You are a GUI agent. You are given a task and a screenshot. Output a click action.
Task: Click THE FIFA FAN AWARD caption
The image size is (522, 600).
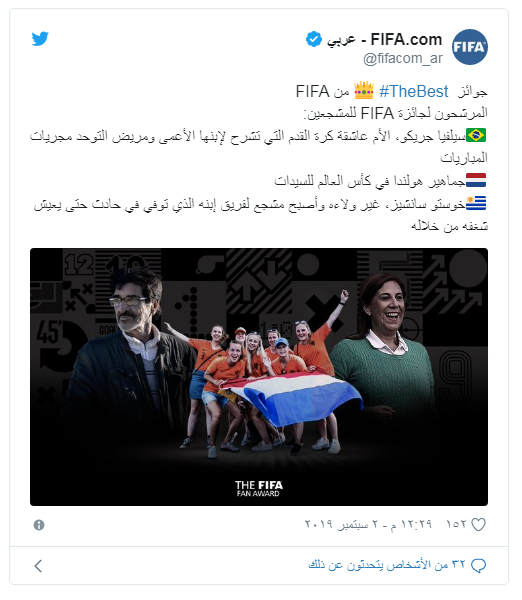259,489
